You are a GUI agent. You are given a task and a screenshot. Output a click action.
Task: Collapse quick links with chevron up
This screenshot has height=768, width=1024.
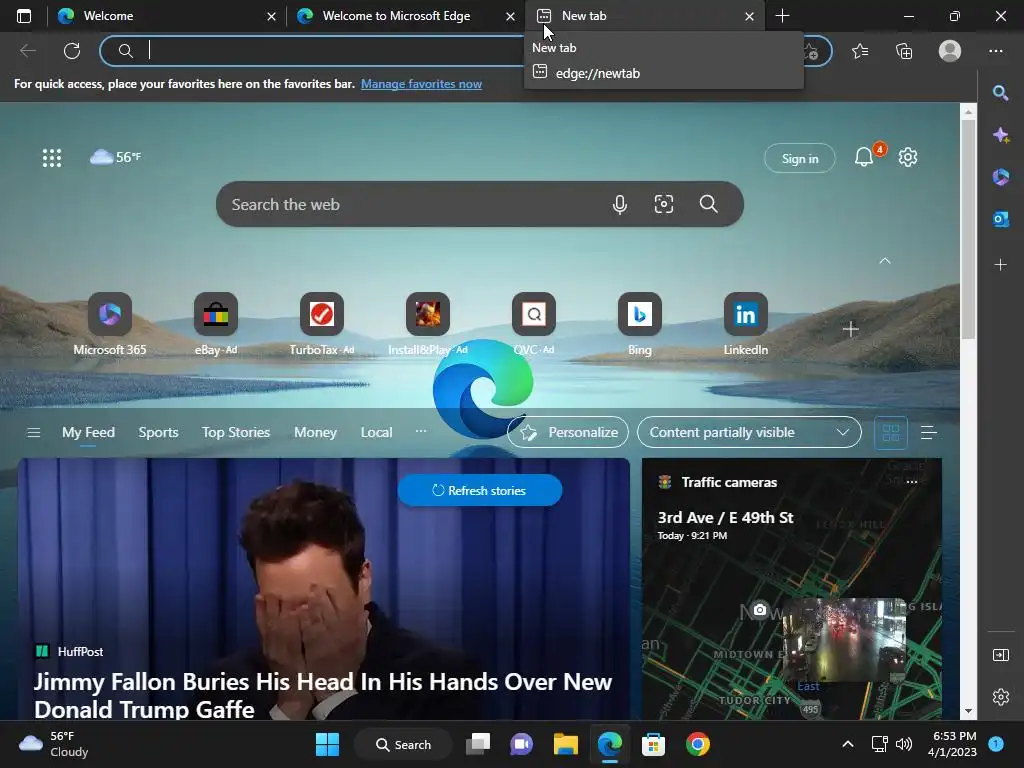tap(885, 261)
